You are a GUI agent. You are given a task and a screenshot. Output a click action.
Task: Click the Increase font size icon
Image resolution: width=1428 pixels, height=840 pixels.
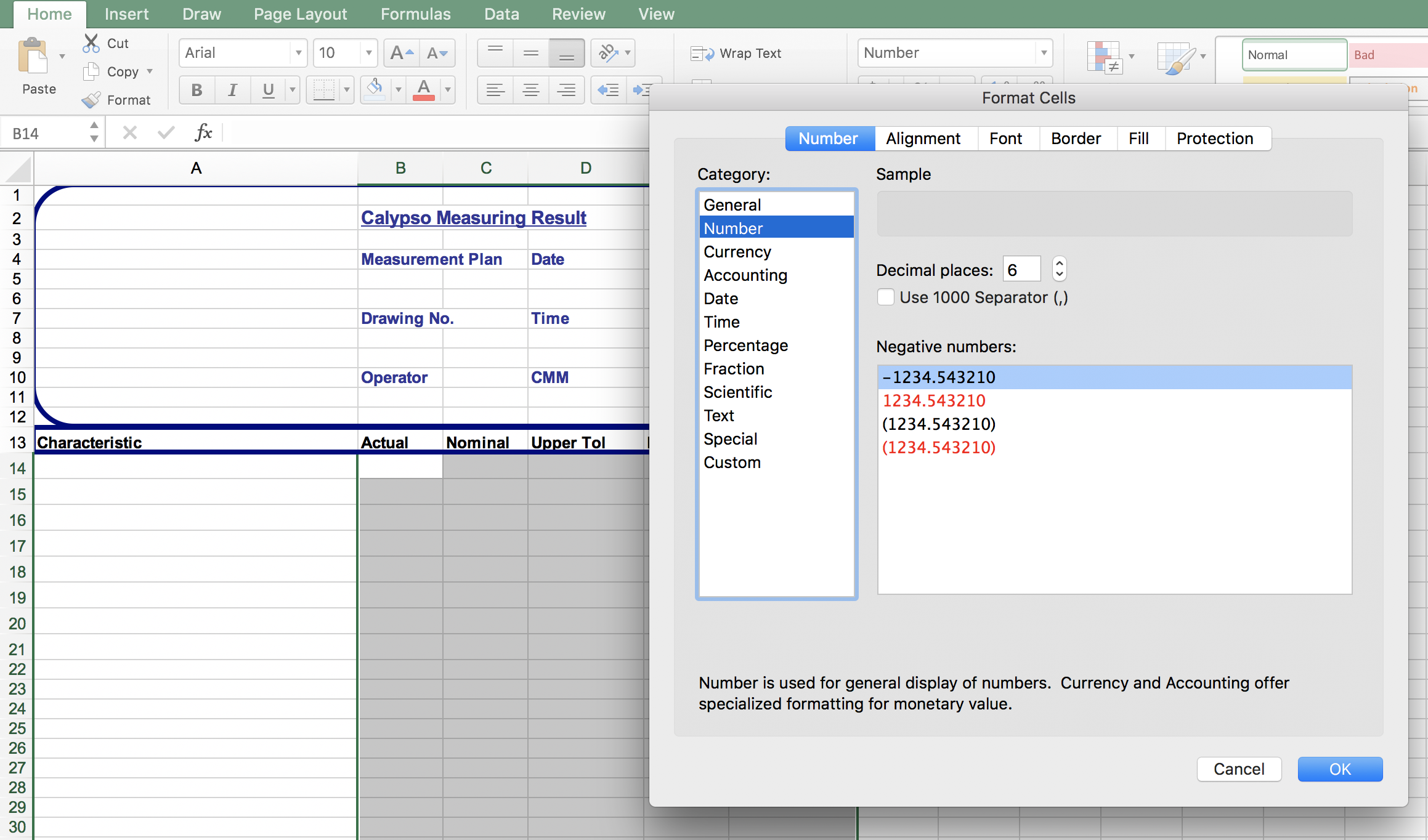click(x=402, y=53)
